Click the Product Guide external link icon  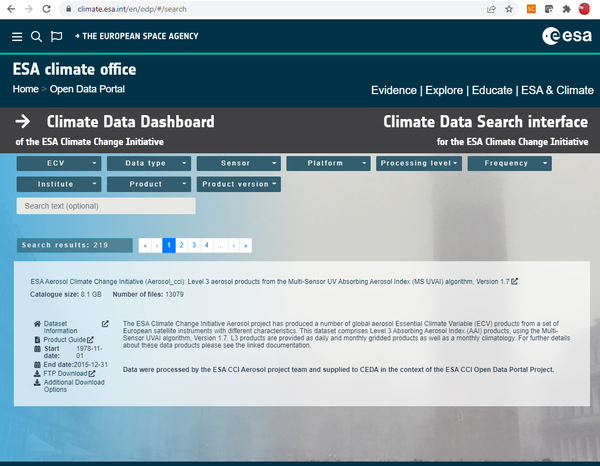(90, 339)
